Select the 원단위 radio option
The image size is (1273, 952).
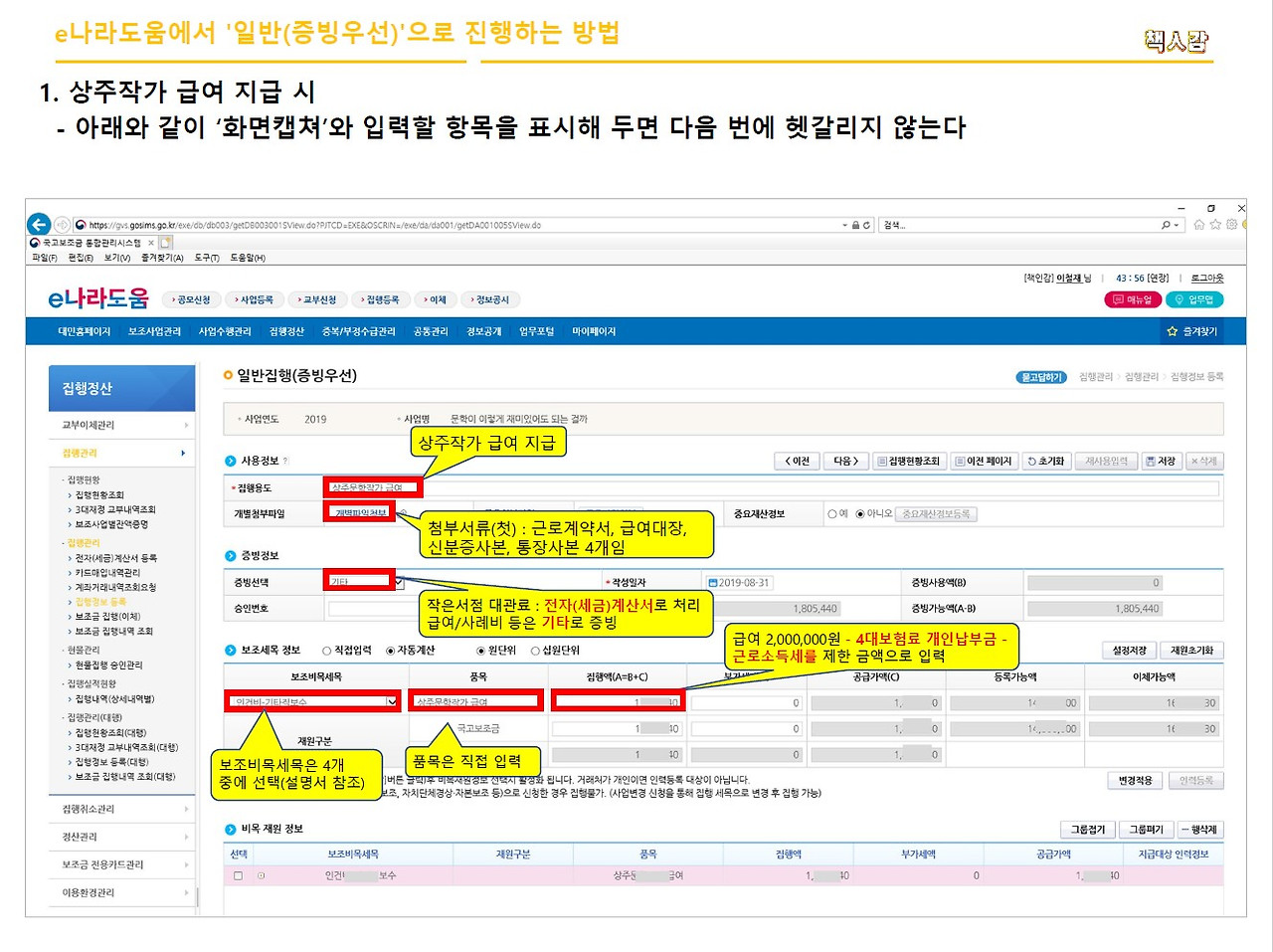pos(481,651)
